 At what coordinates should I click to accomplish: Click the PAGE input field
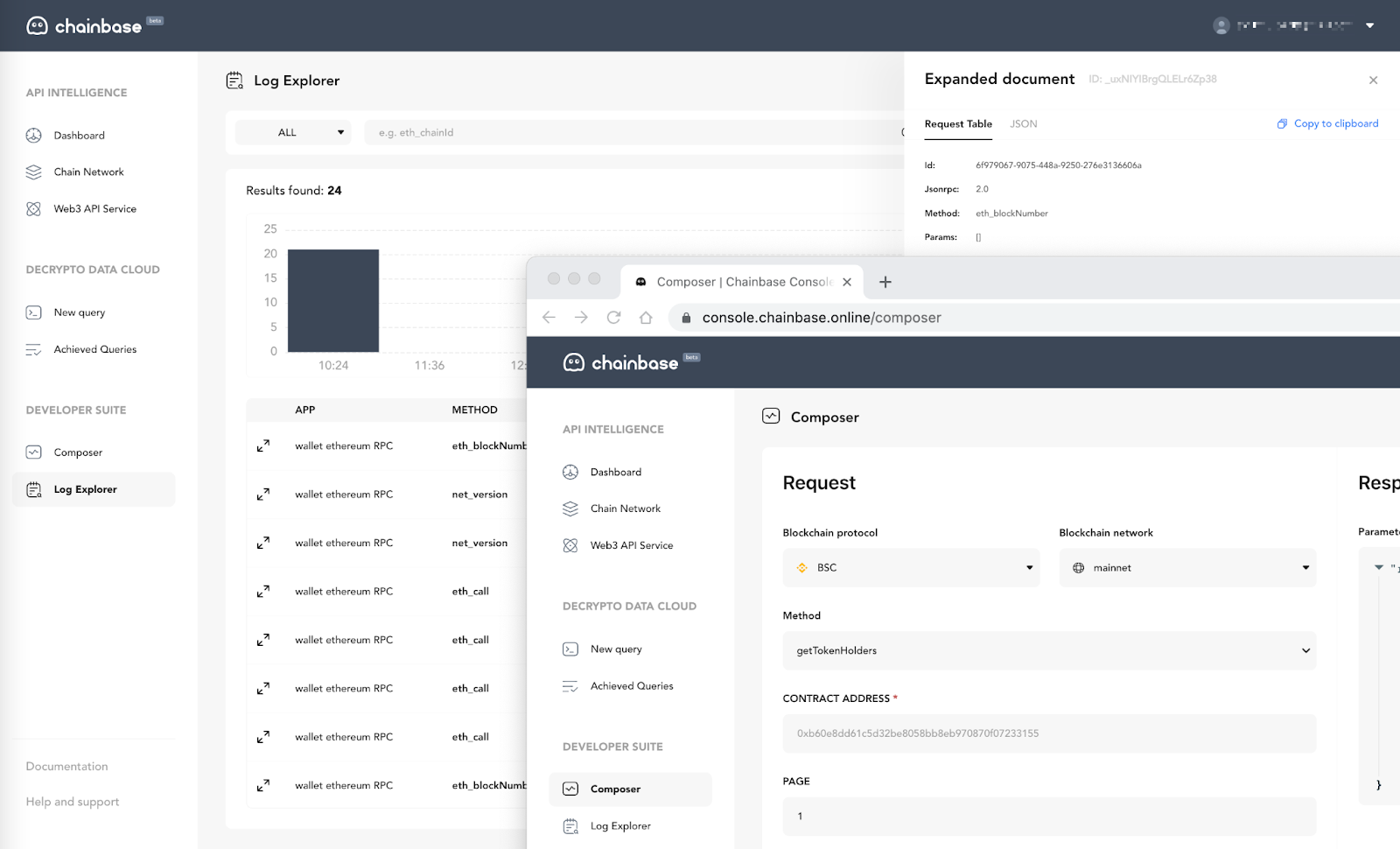(1049, 817)
